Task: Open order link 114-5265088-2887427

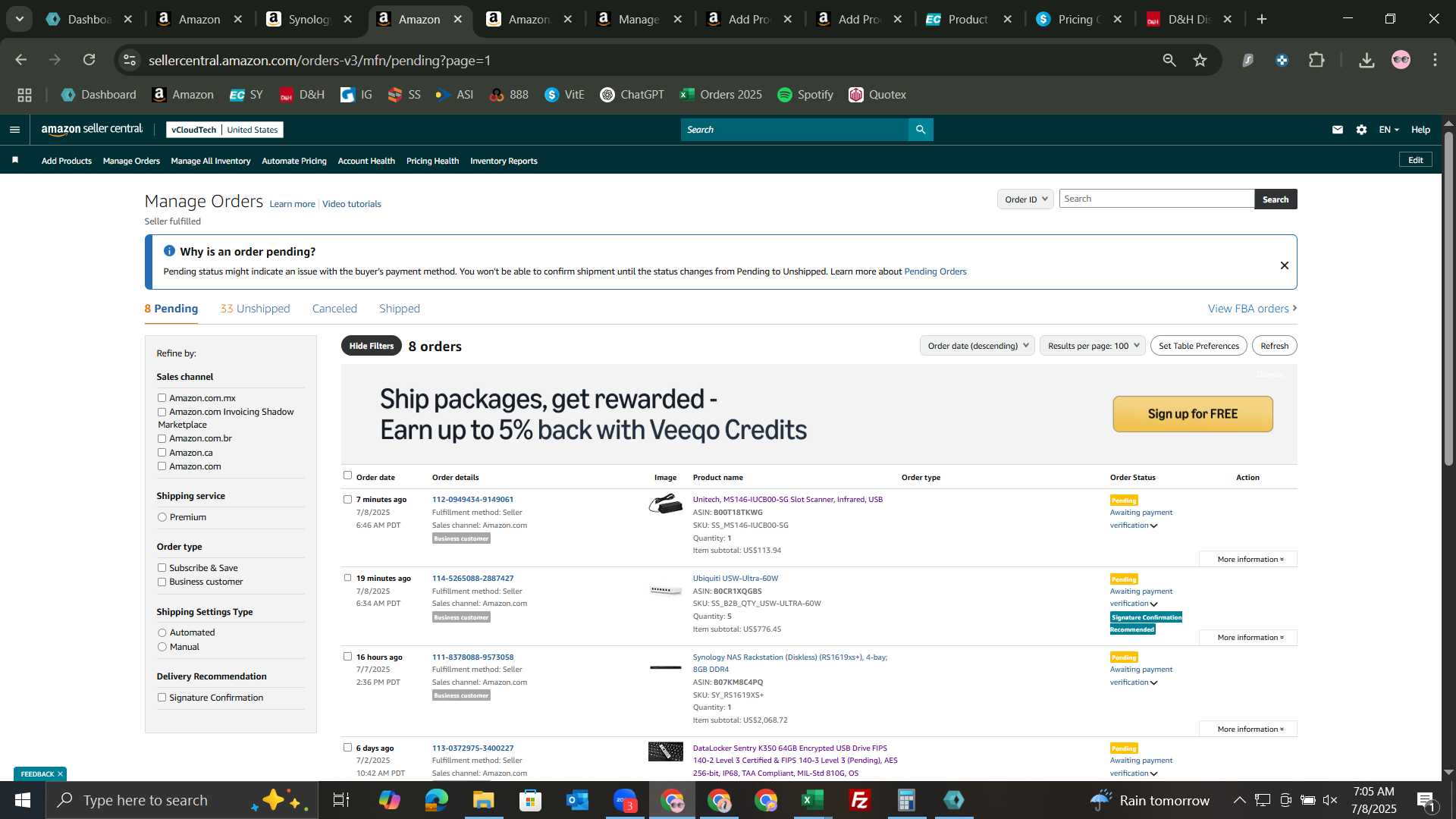Action: [x=472, y=578]
